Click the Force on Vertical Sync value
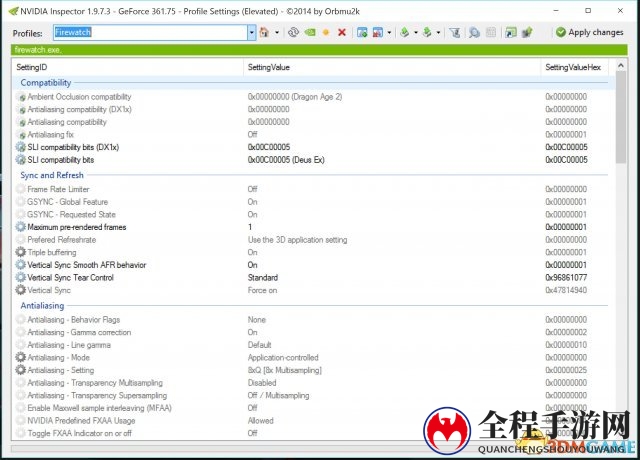640x460 pixels. [x=262, y=290]
